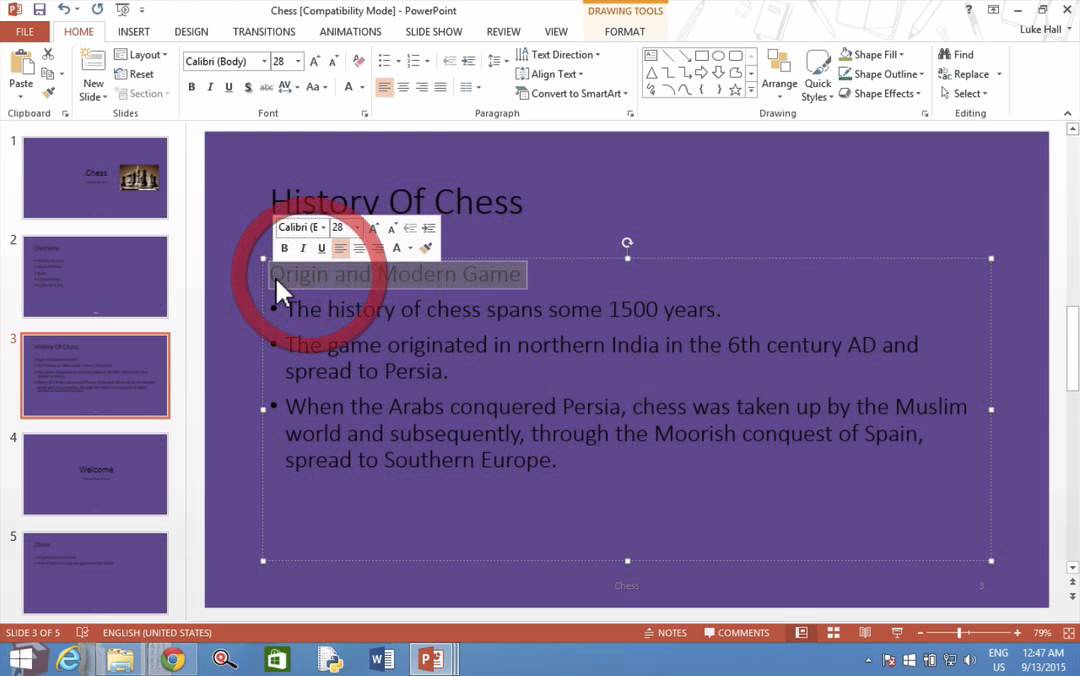Click Decrease List Level in ribbon

coord(449,61)
